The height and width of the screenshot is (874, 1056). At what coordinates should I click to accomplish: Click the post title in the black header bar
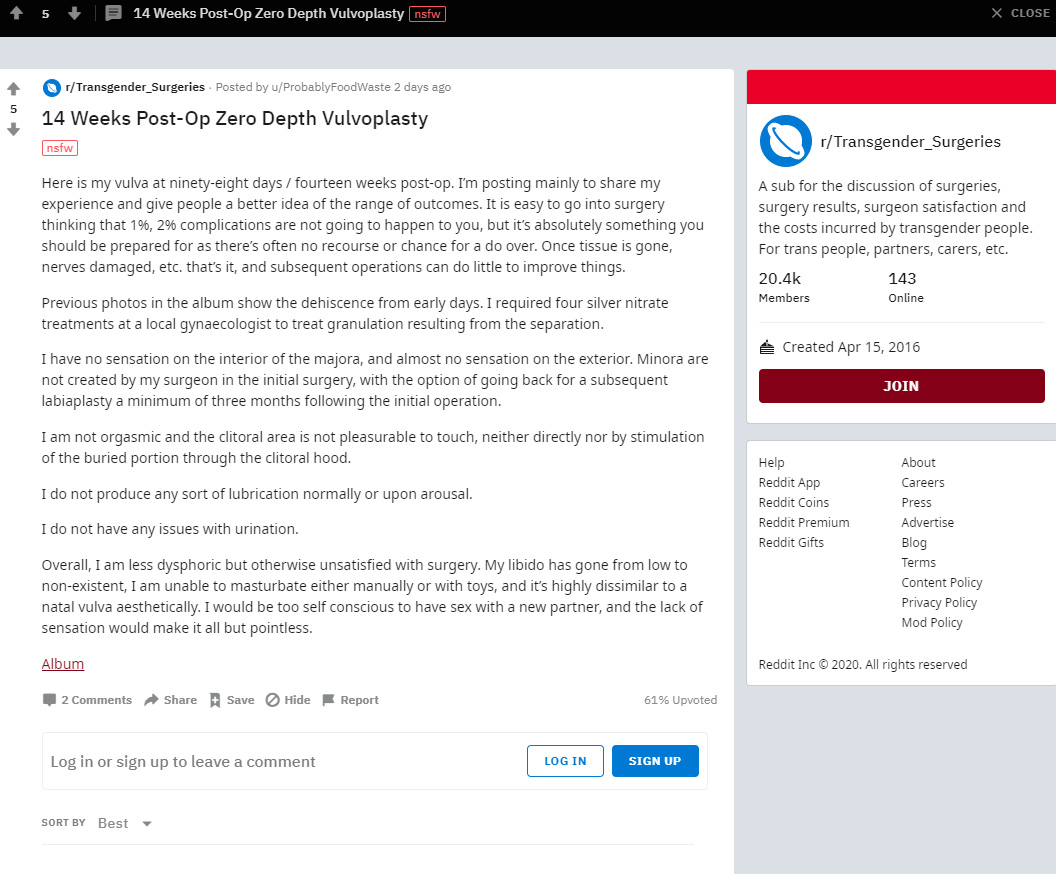(269, 13)
